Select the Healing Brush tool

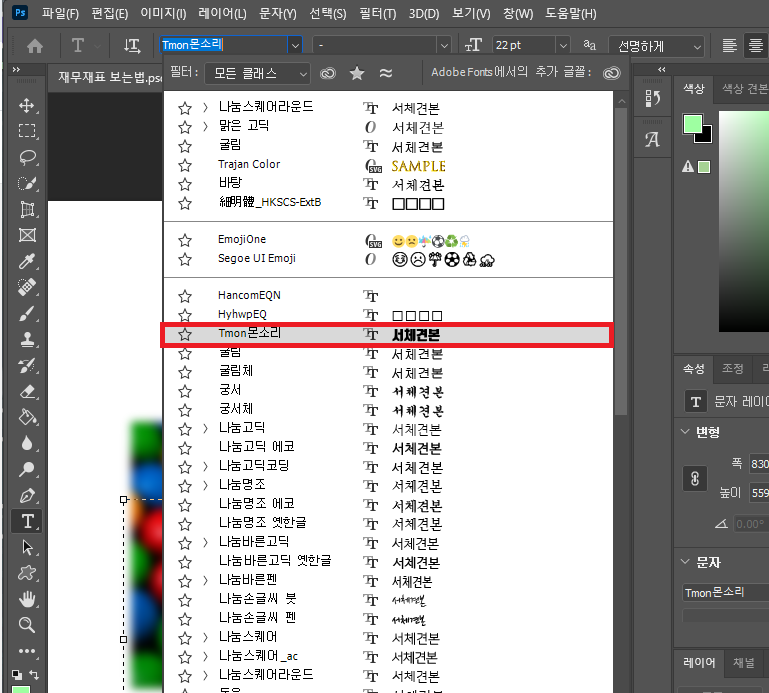click(27, 287)
